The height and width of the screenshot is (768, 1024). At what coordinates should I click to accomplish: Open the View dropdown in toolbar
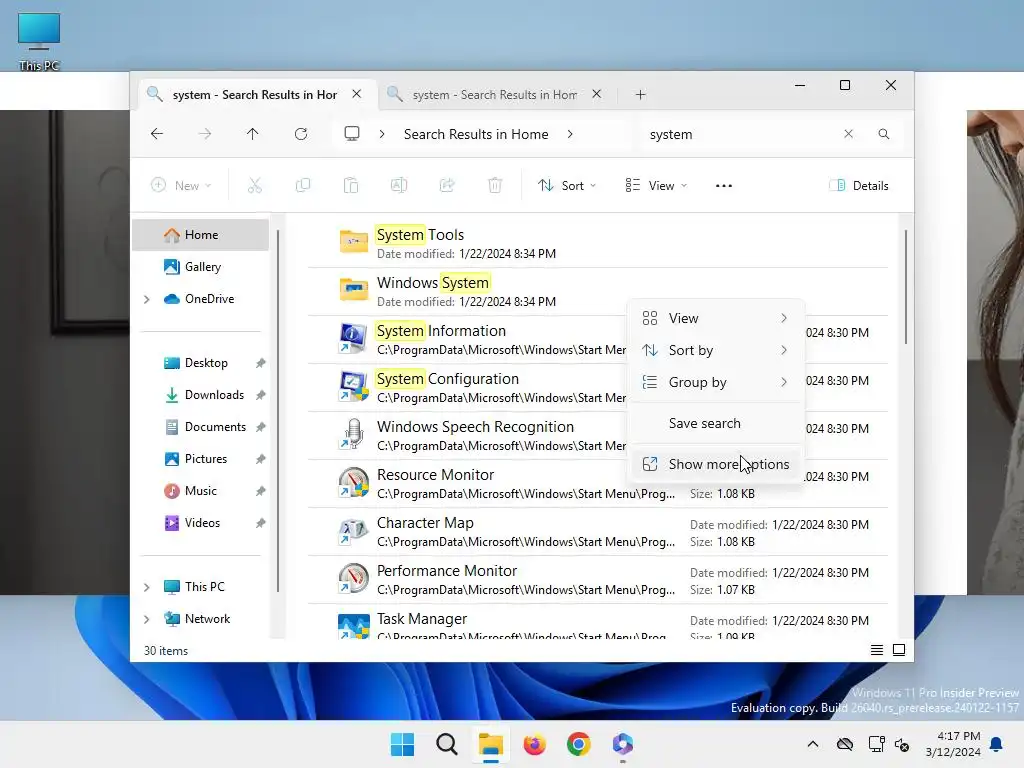pyautogui.click(x=656, y=185)
